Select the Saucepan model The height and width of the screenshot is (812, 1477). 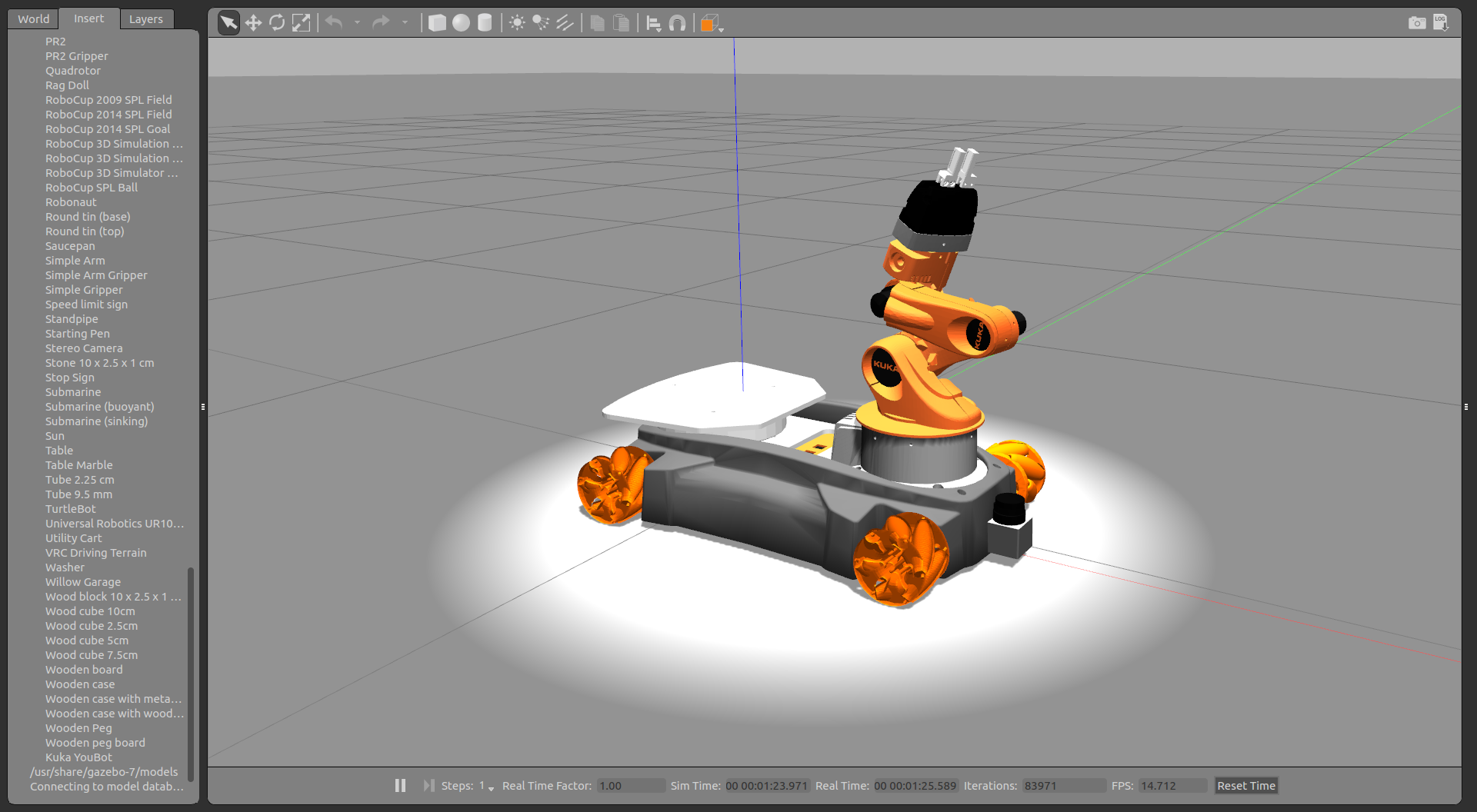[x=70, y=246]
